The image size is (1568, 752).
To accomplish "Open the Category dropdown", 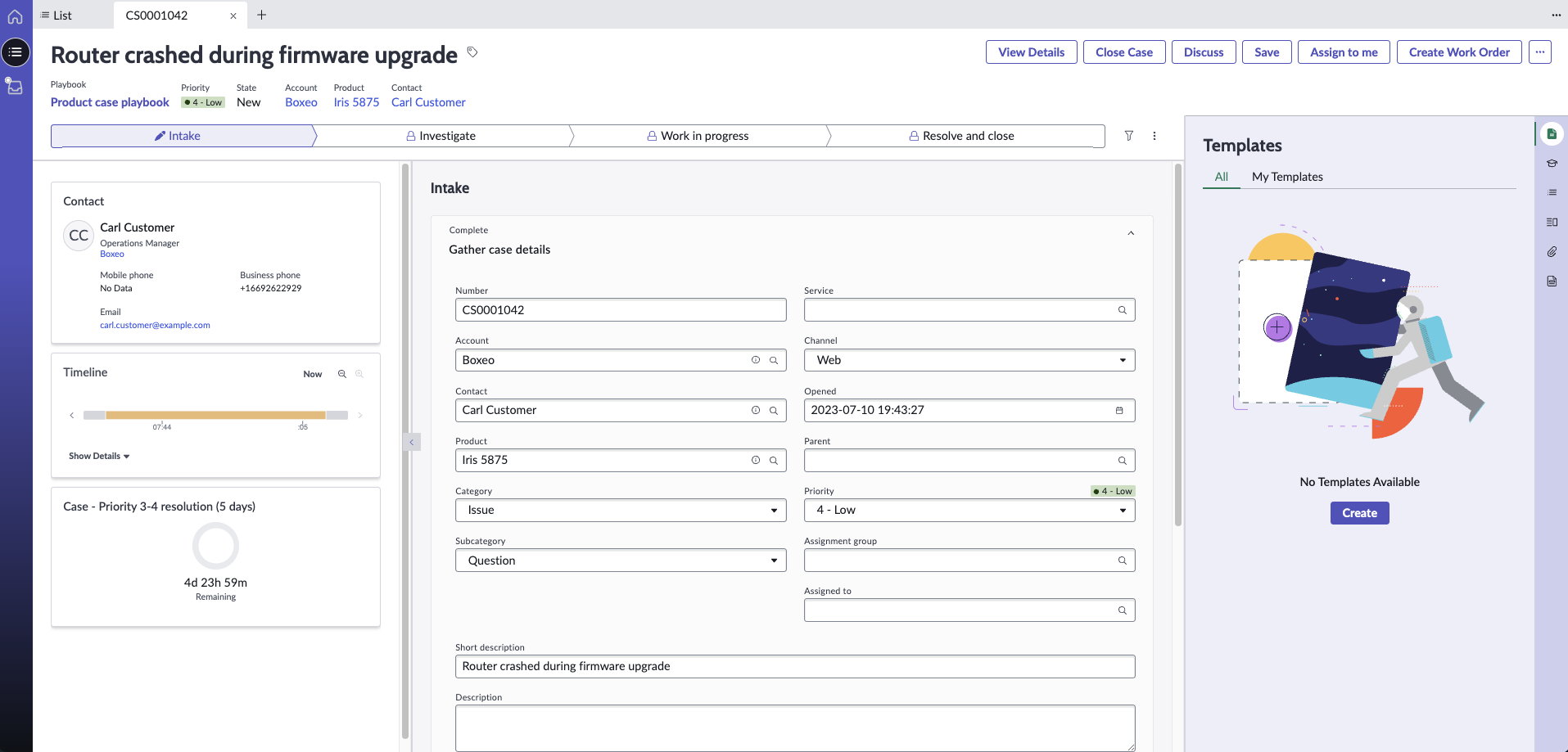I will 621,511.
